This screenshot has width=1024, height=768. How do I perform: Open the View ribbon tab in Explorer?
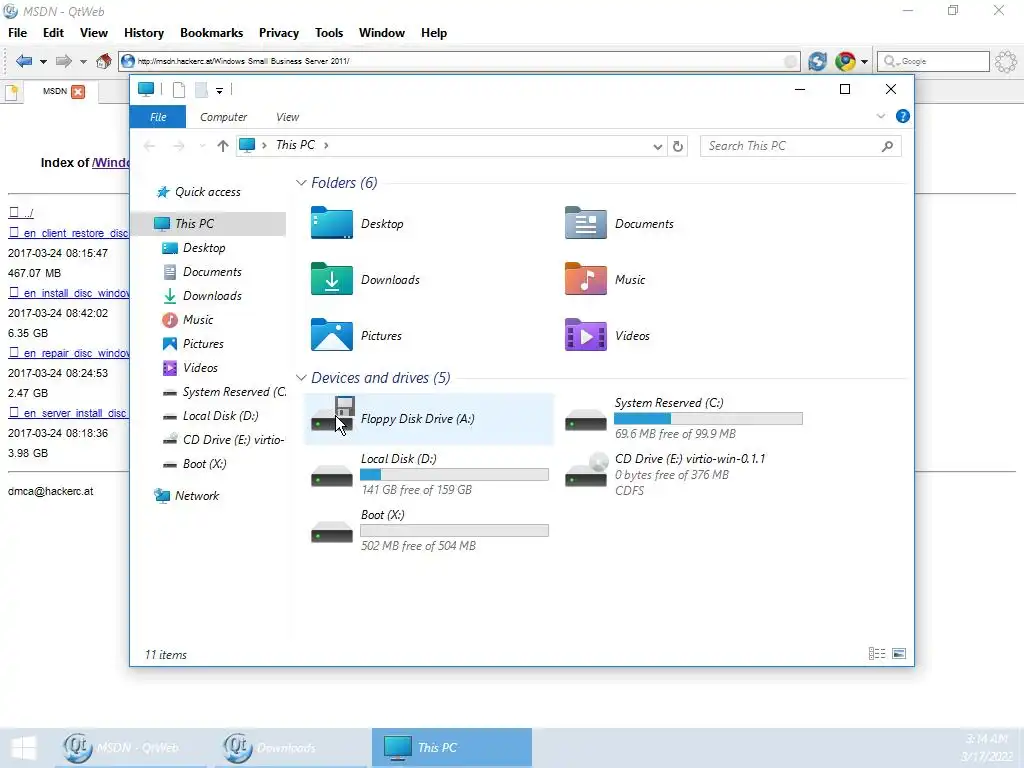point(287,117)
